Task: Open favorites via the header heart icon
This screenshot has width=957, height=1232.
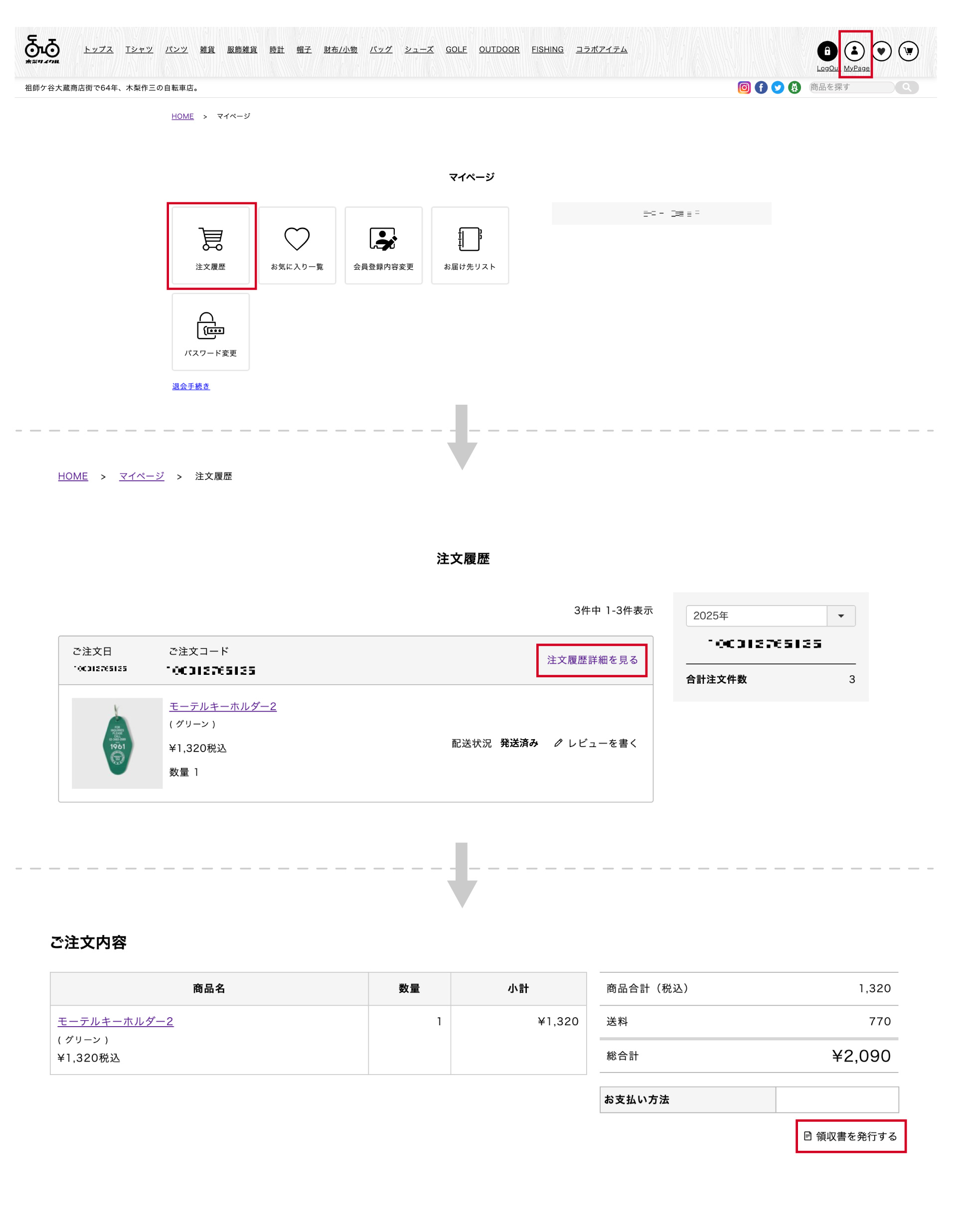Action: (x=881, y=51)
